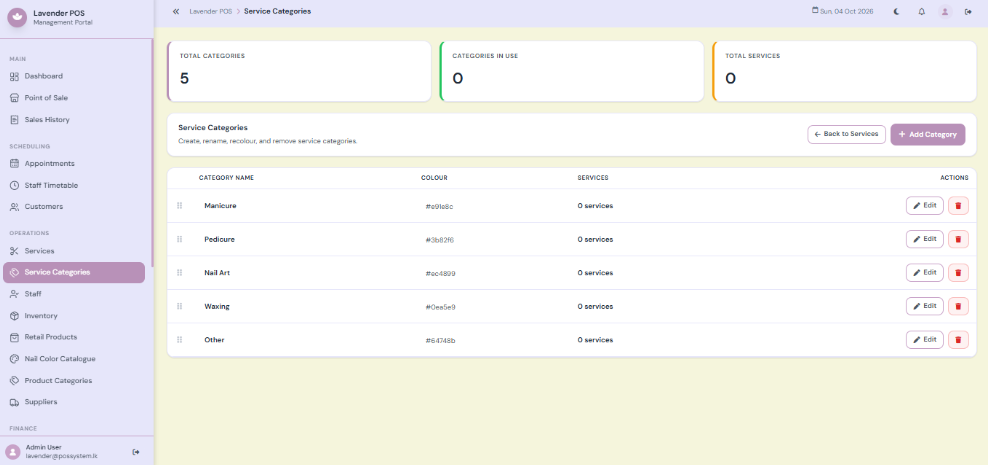This screenshot has width=988, height=466.
Task: Click the Nail Art category name
Action: pyautogui.click(x=217, y=273)
